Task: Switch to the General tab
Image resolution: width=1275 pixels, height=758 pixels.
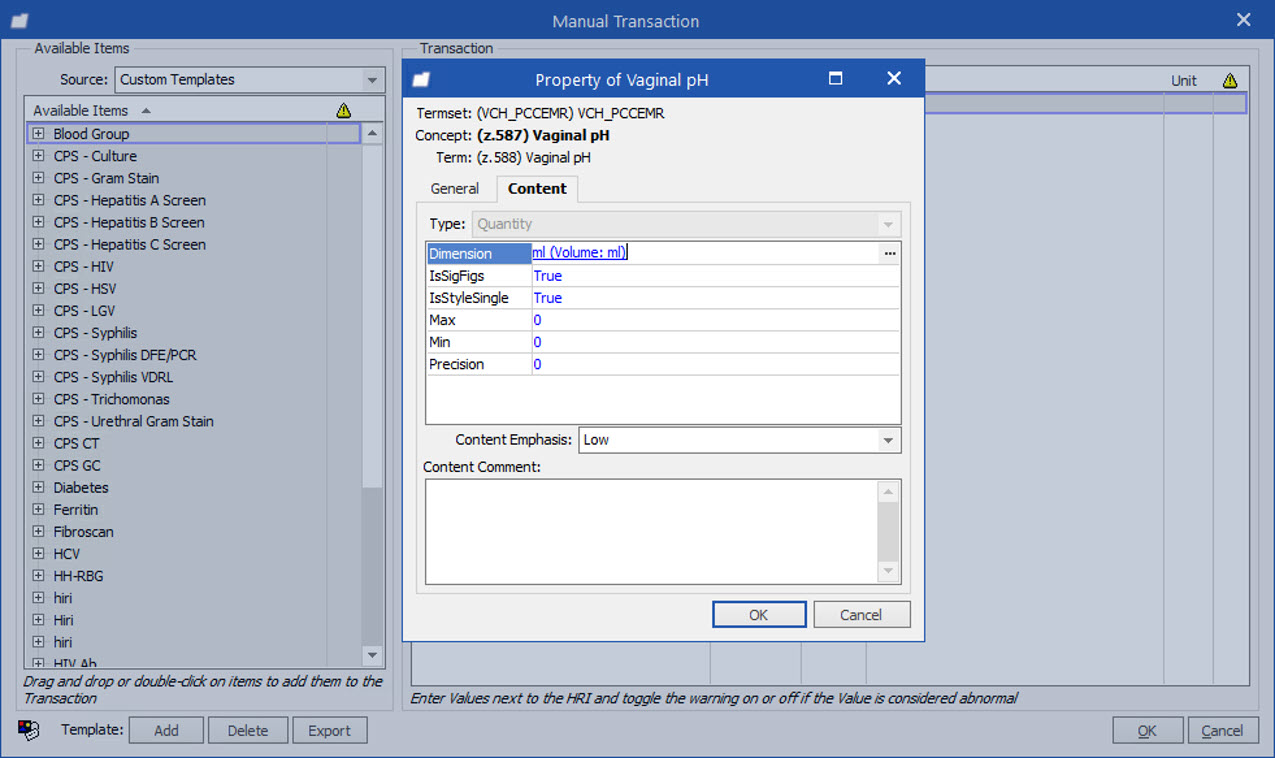Action: click(454, 188)
